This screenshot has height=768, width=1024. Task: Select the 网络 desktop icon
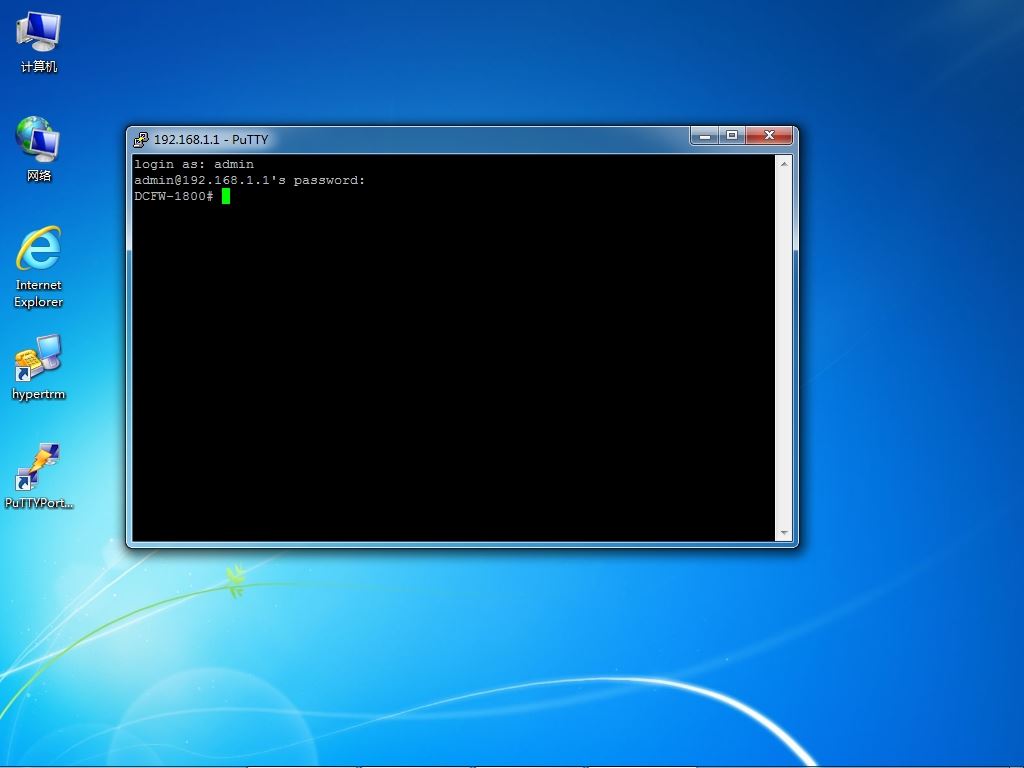tap(39, 149)
